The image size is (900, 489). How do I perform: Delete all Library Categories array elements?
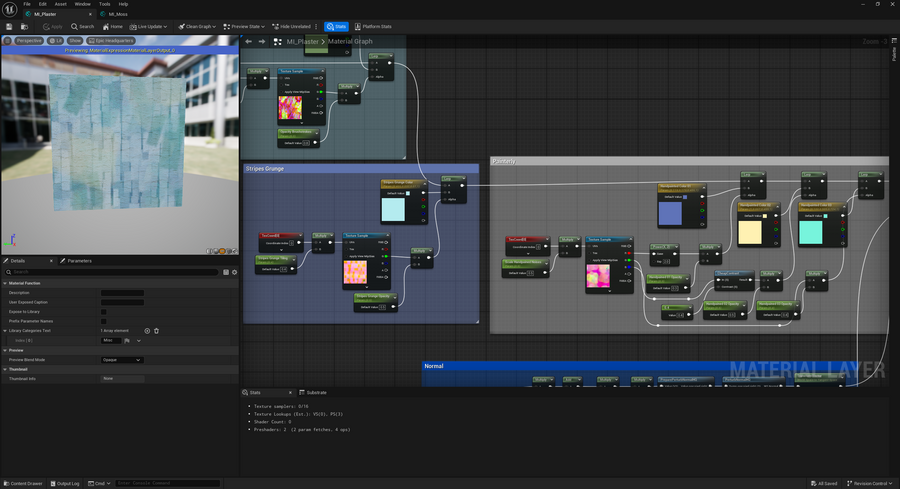[x=156, y=330]
